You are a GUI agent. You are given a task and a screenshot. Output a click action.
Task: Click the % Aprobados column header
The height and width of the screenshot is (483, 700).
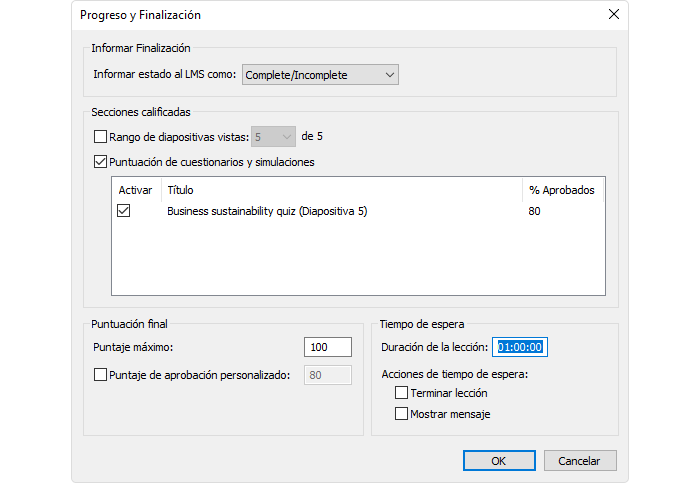(562, 190)
